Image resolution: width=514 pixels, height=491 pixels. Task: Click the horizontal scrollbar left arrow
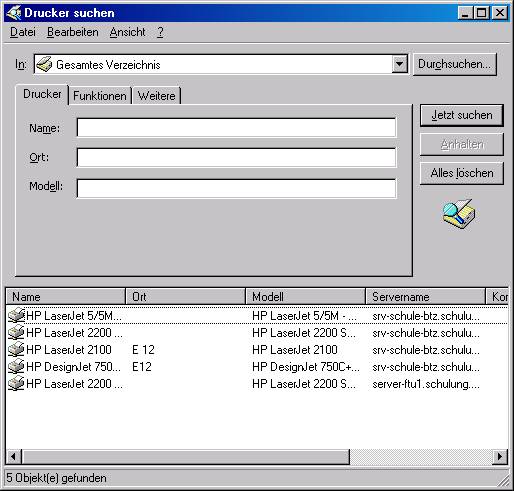point(14,456)
